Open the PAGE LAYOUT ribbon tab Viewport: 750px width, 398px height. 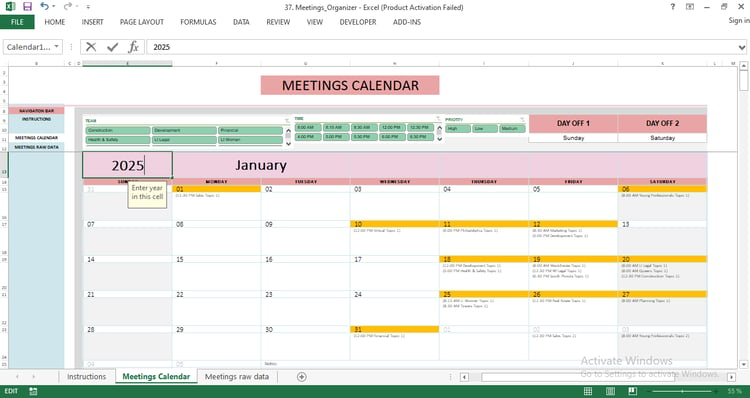pos(142,22)
